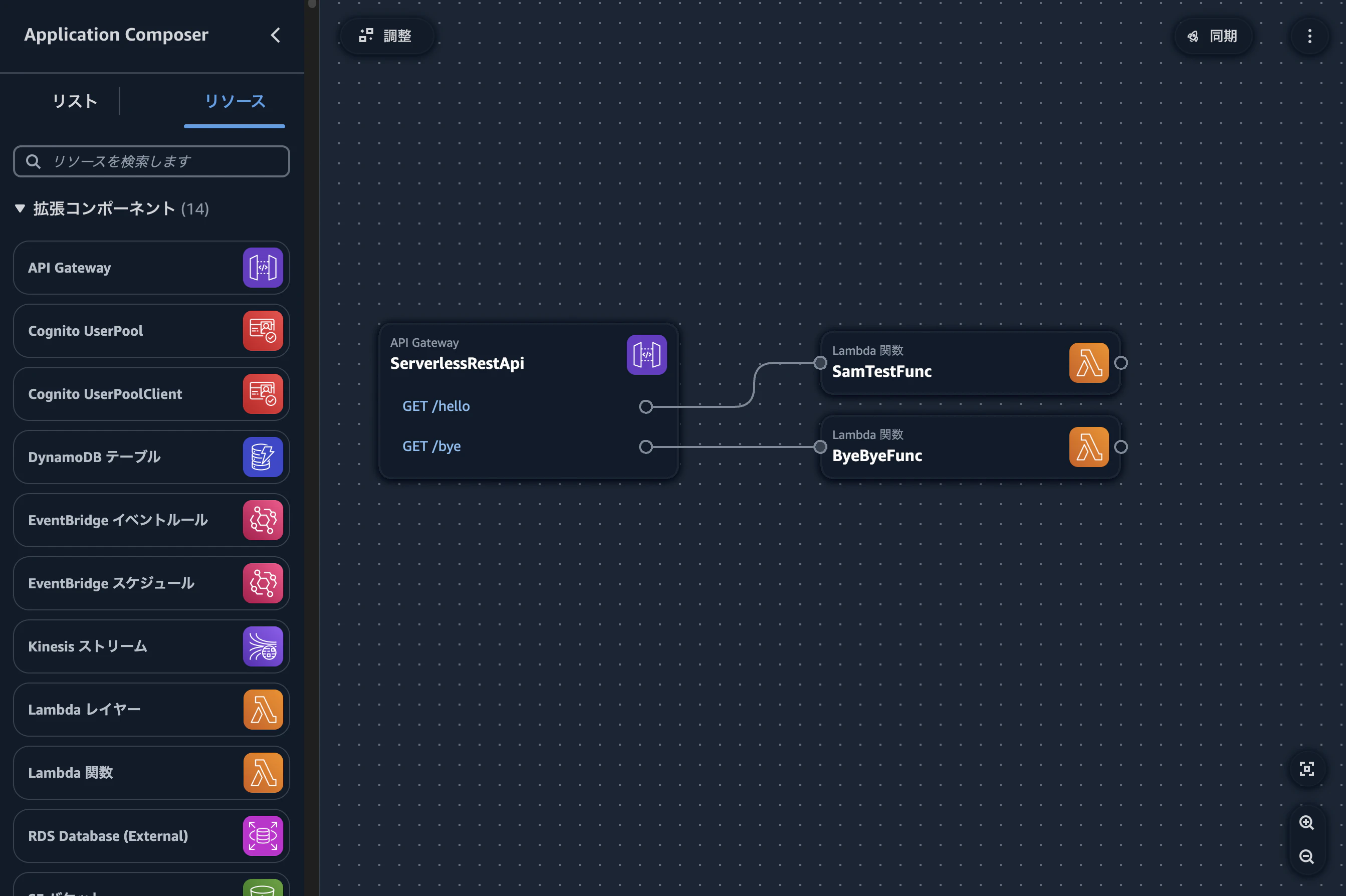This screenshot has height=896, width=1346.
Task: Fit the diagram to the screen
Action: 1306,769
